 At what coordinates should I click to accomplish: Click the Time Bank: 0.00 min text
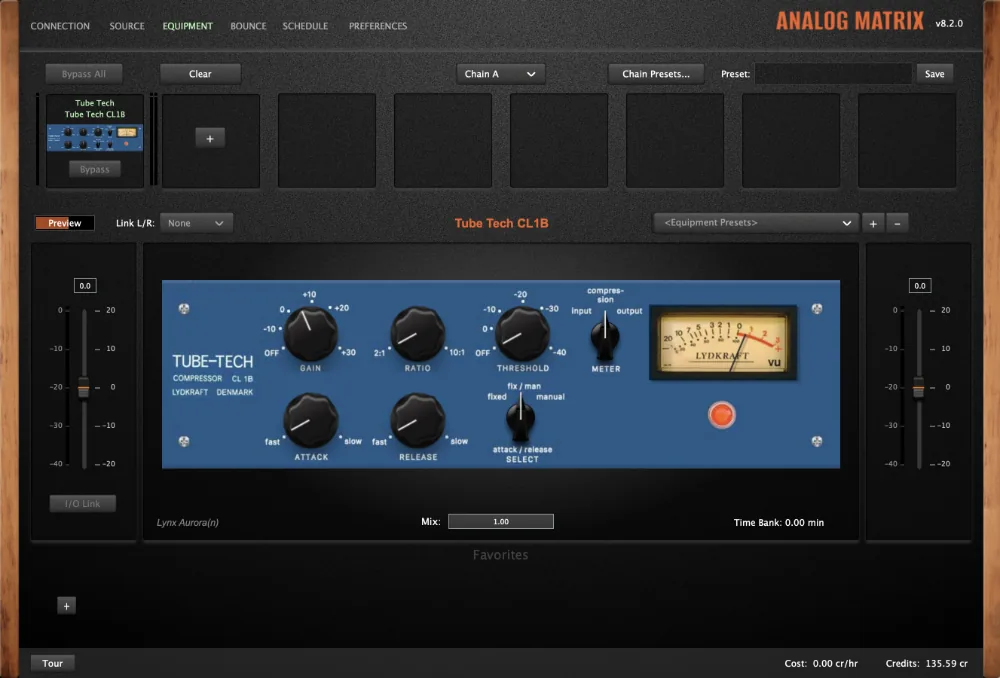779,522
